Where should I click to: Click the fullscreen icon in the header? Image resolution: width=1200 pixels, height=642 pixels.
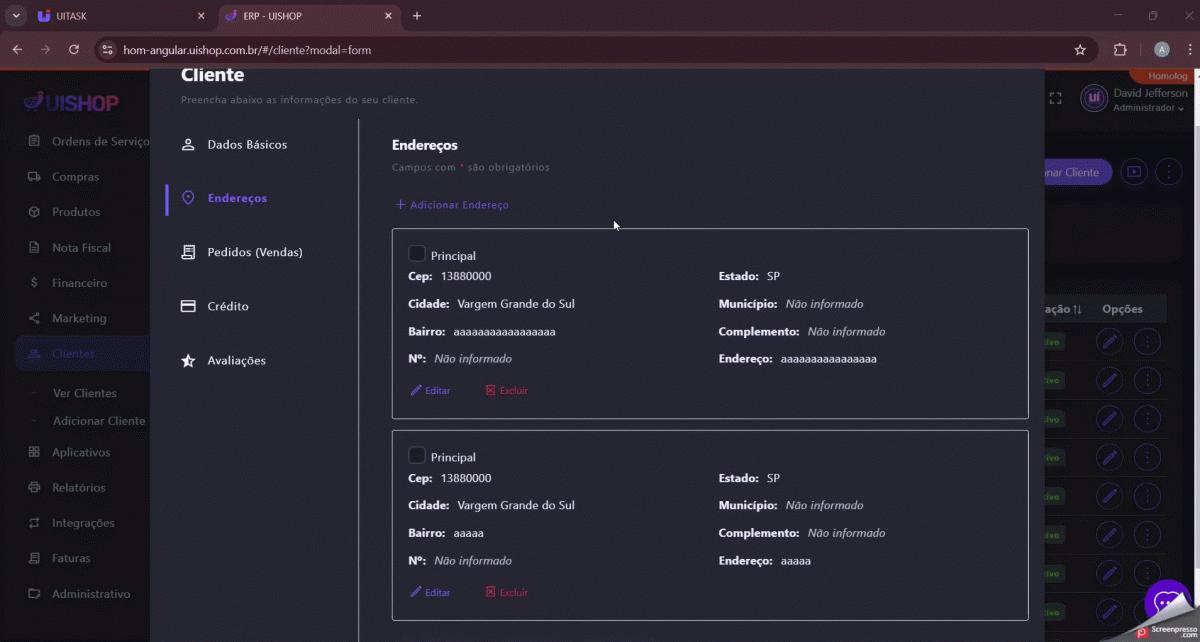tap(1055, 98)
